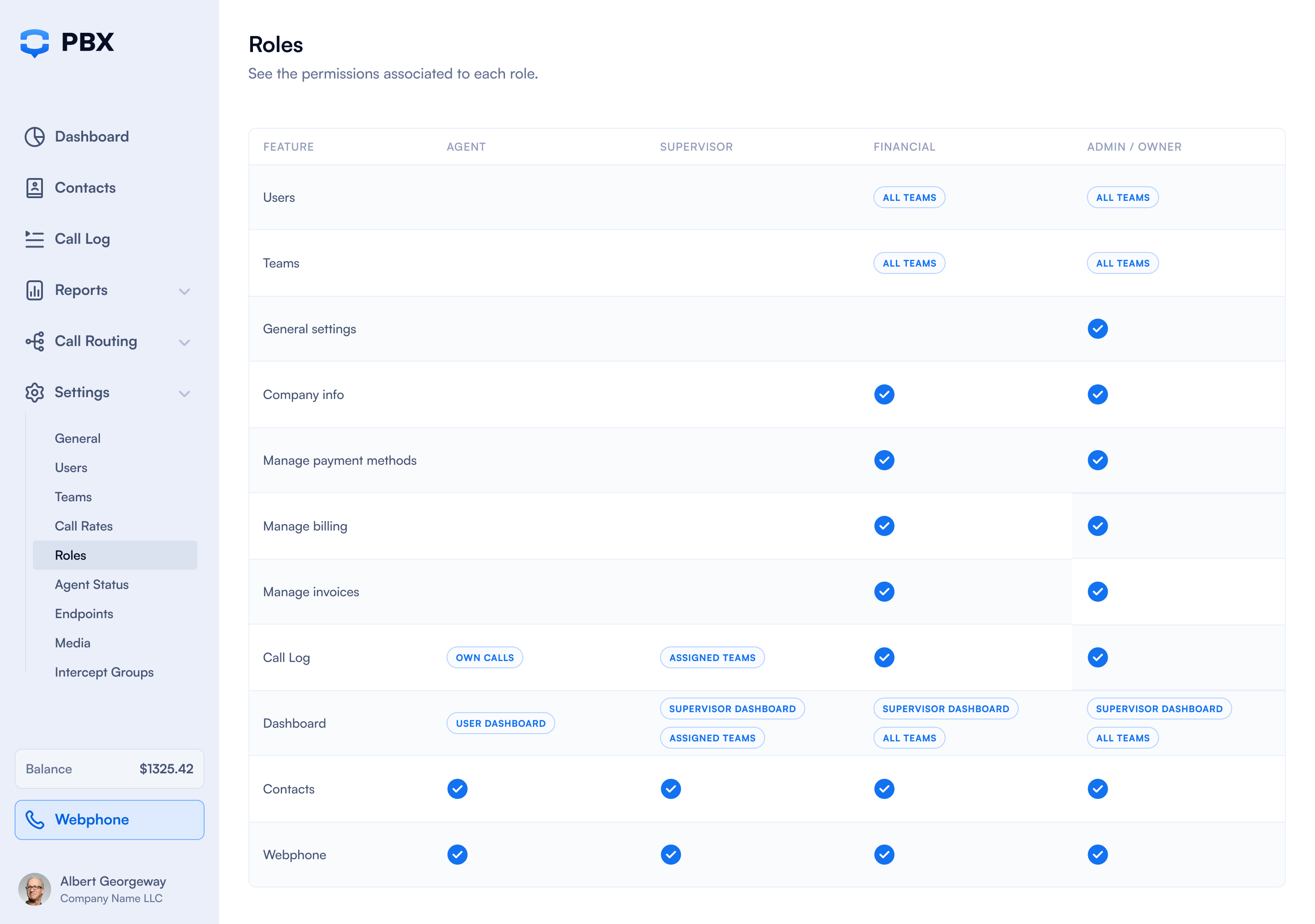1315x924 pixels.
Task: Click the Own Calls badge
Action: pos(484,658)
